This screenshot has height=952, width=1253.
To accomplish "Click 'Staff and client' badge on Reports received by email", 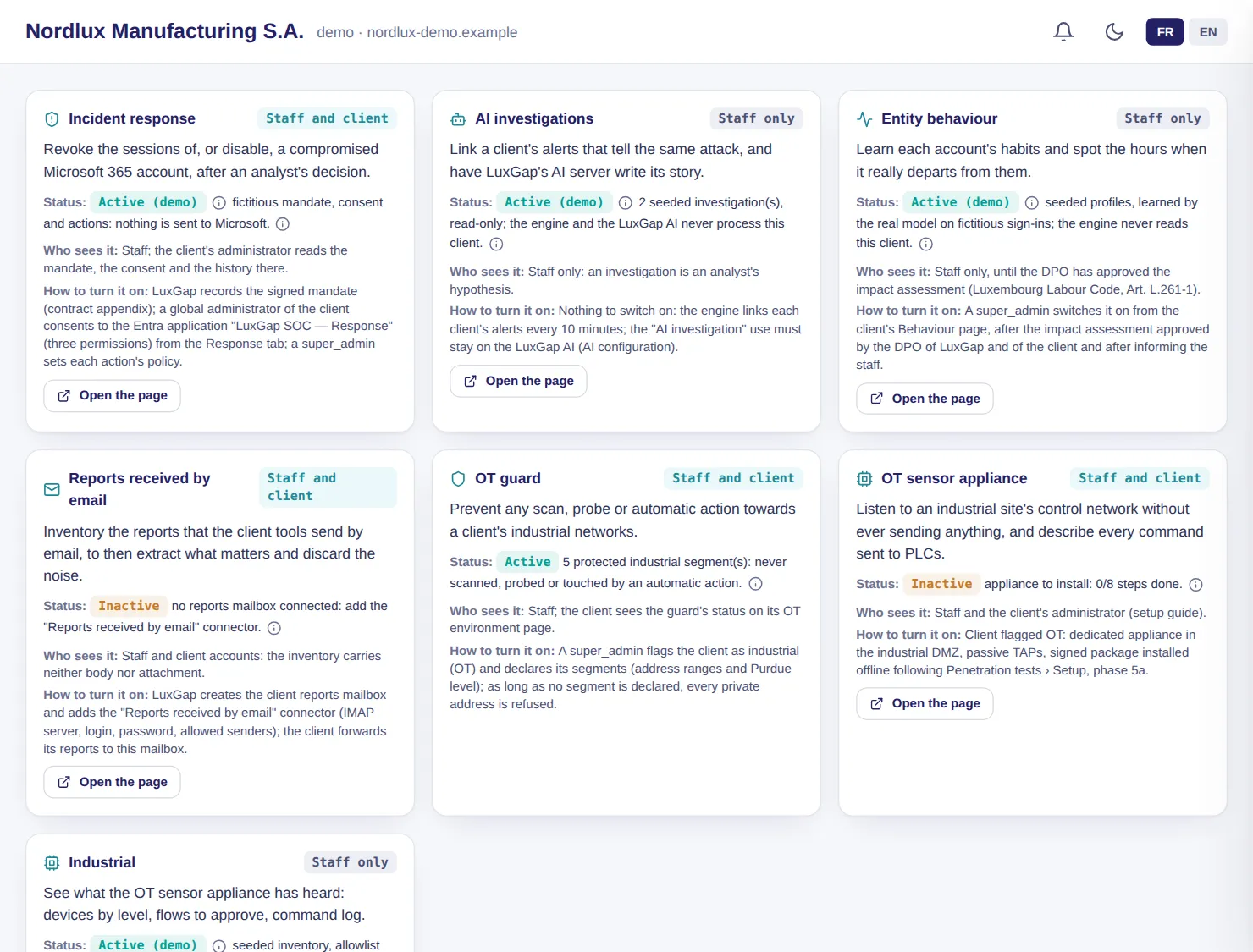I will click(327, 488).
